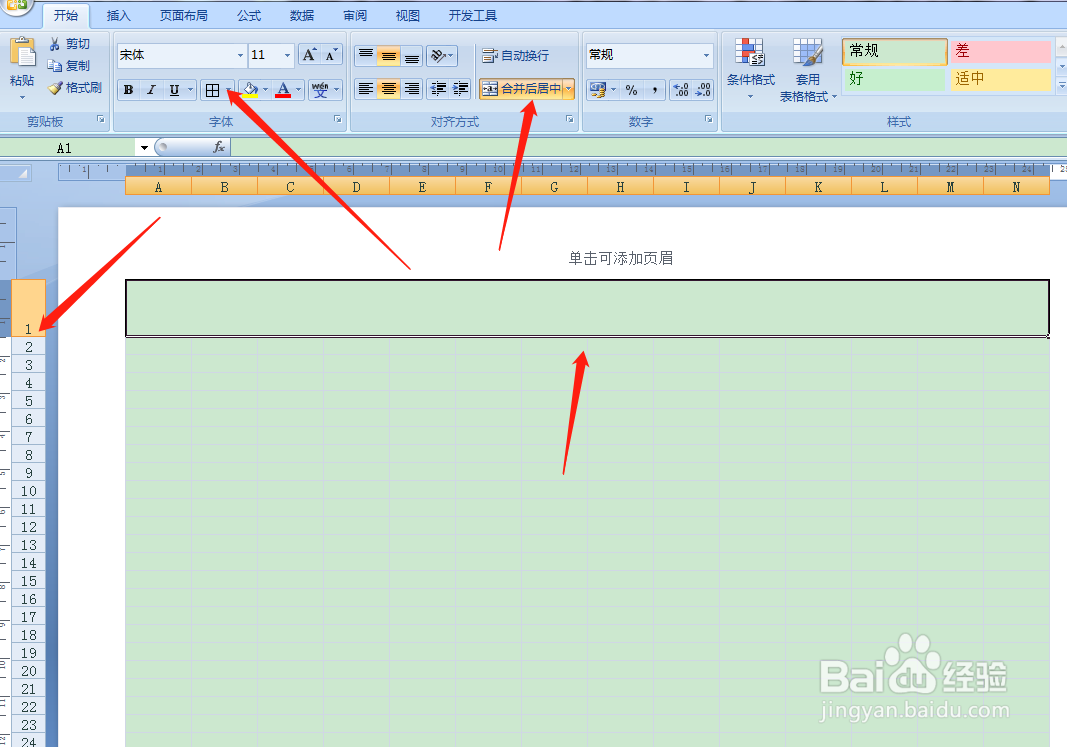Apply comma style format
The width and height of the screenshot is (1067, 747).
click(x=655, y=90)
